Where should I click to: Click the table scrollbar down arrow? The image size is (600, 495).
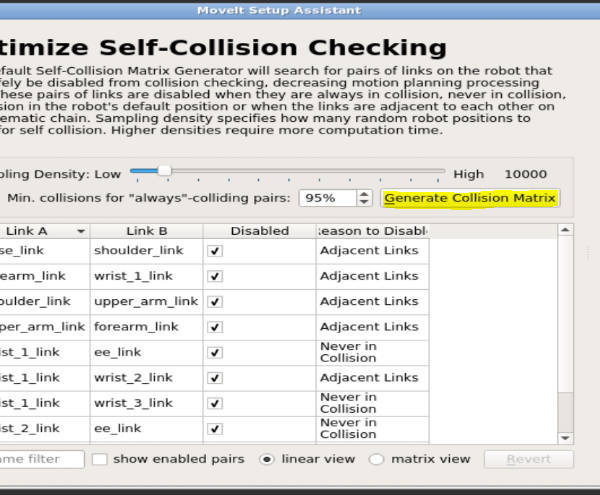tap(566, 438)
